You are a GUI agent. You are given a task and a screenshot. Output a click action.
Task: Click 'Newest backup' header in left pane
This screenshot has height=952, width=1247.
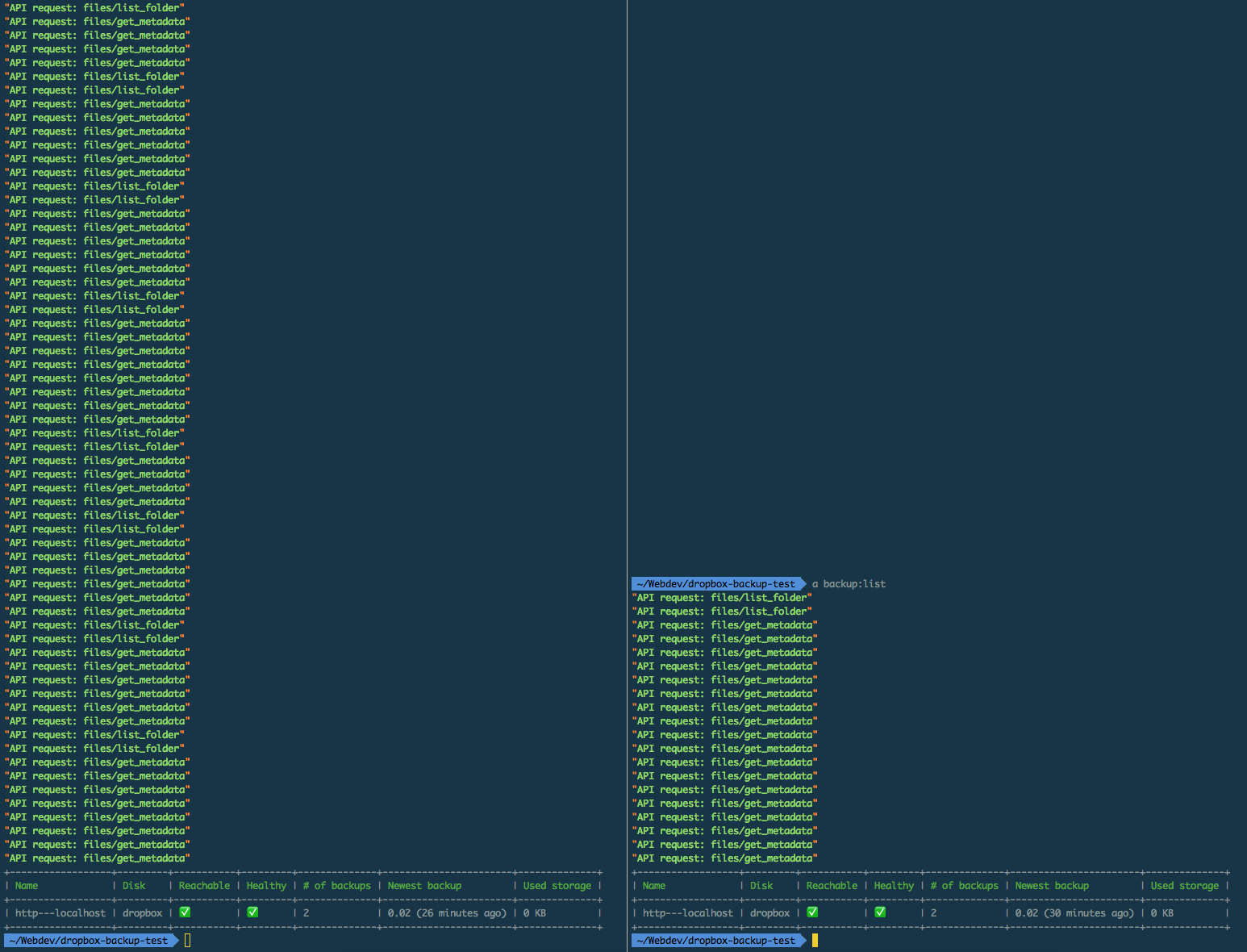(424, 886)
